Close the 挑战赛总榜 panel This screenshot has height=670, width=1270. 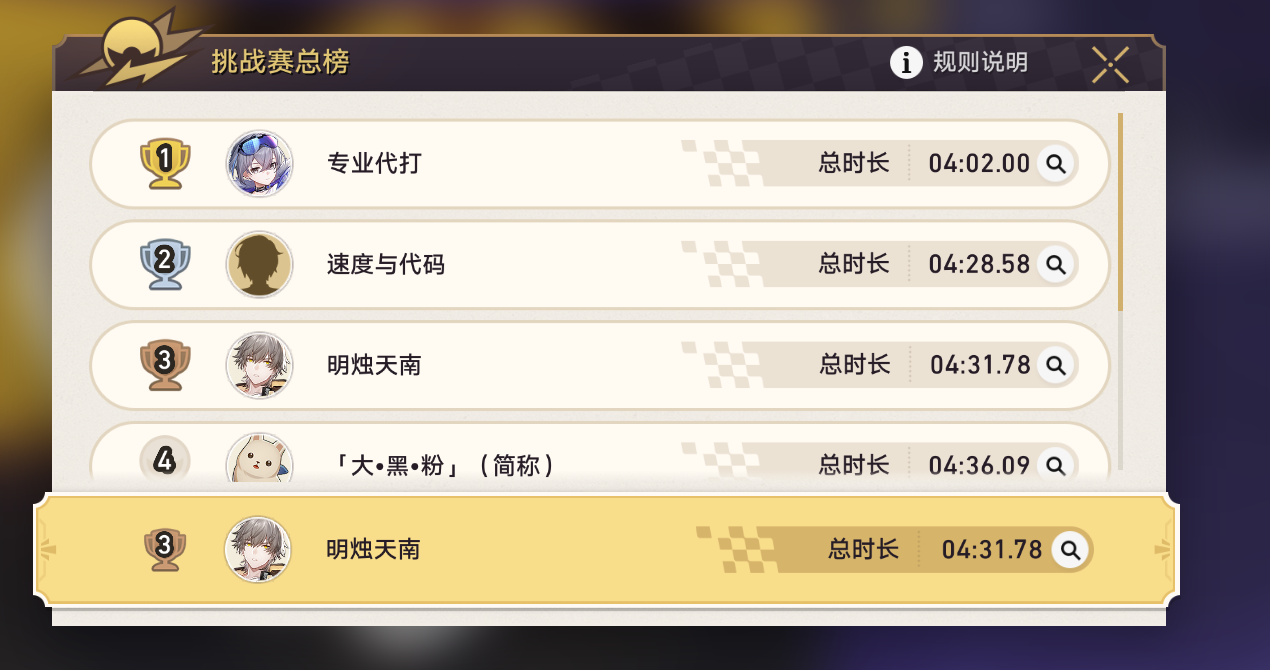pos(1111,64)
